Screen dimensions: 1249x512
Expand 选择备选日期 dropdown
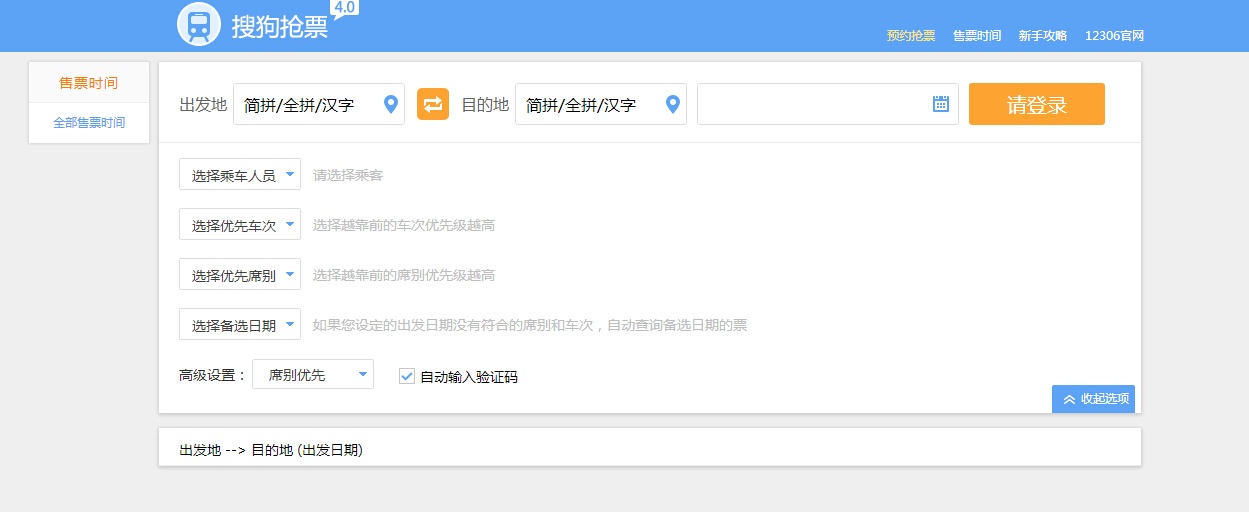(x=240, y=325)
